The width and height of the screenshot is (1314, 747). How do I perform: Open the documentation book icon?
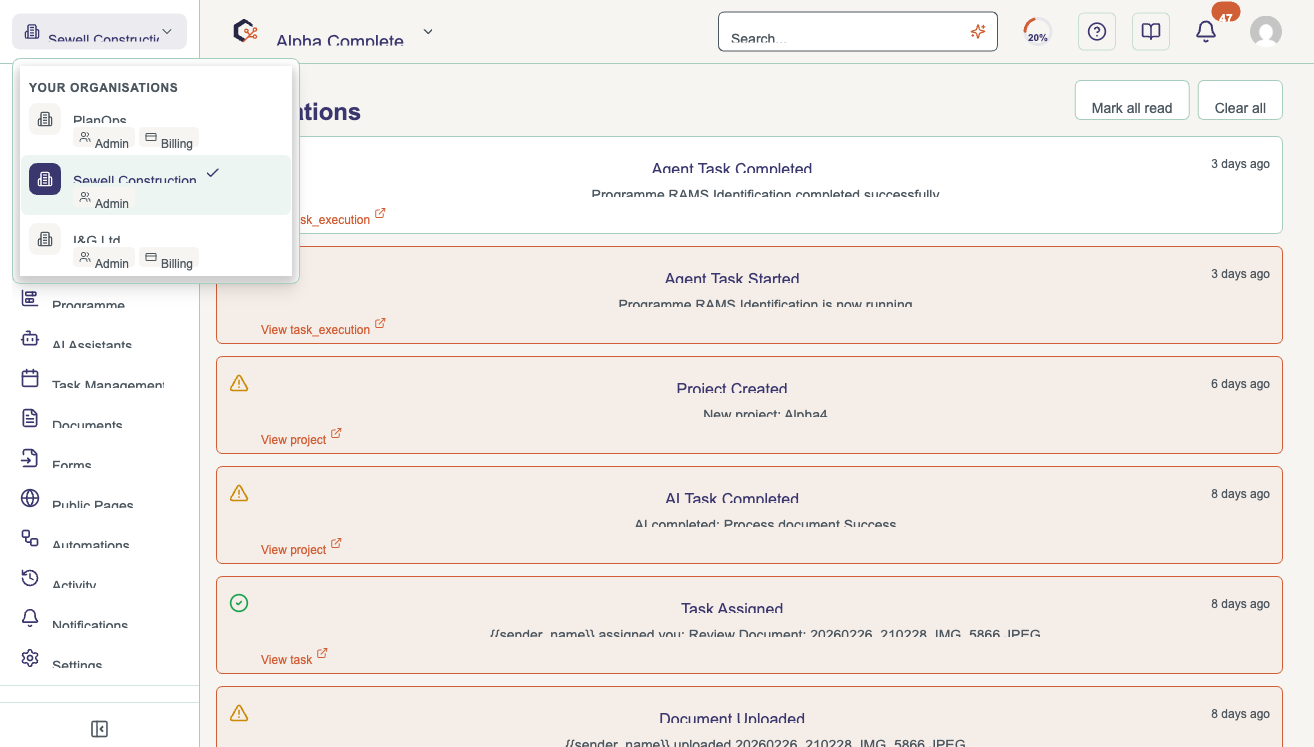[x=1151, y=32]
